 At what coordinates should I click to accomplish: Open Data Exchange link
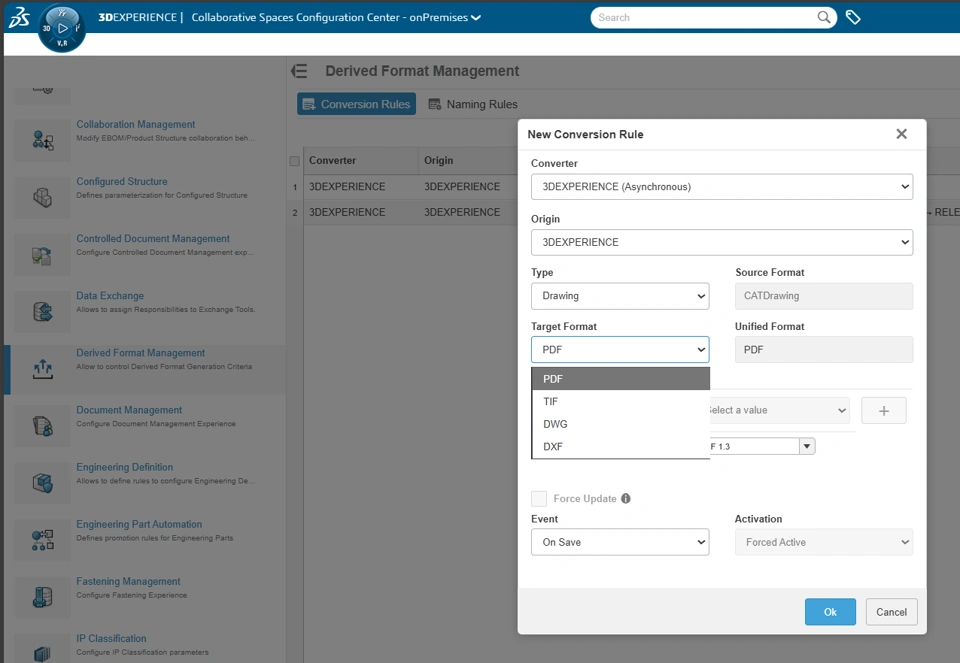tap(110, 296)
